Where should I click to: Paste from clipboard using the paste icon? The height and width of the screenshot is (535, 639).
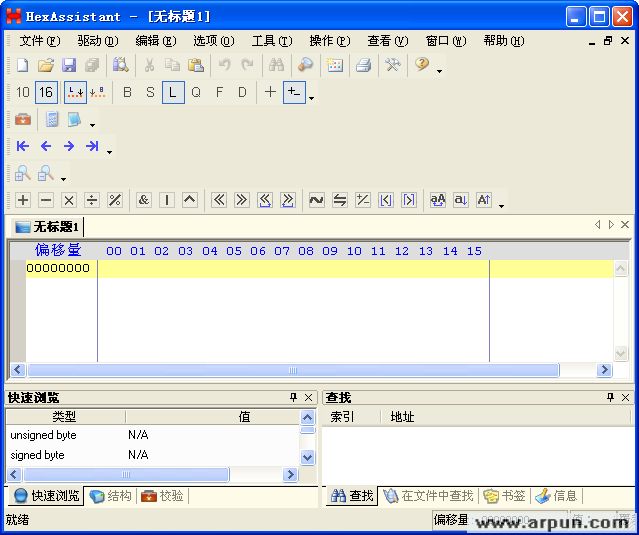pyautogui.click(x=196, y=65)
